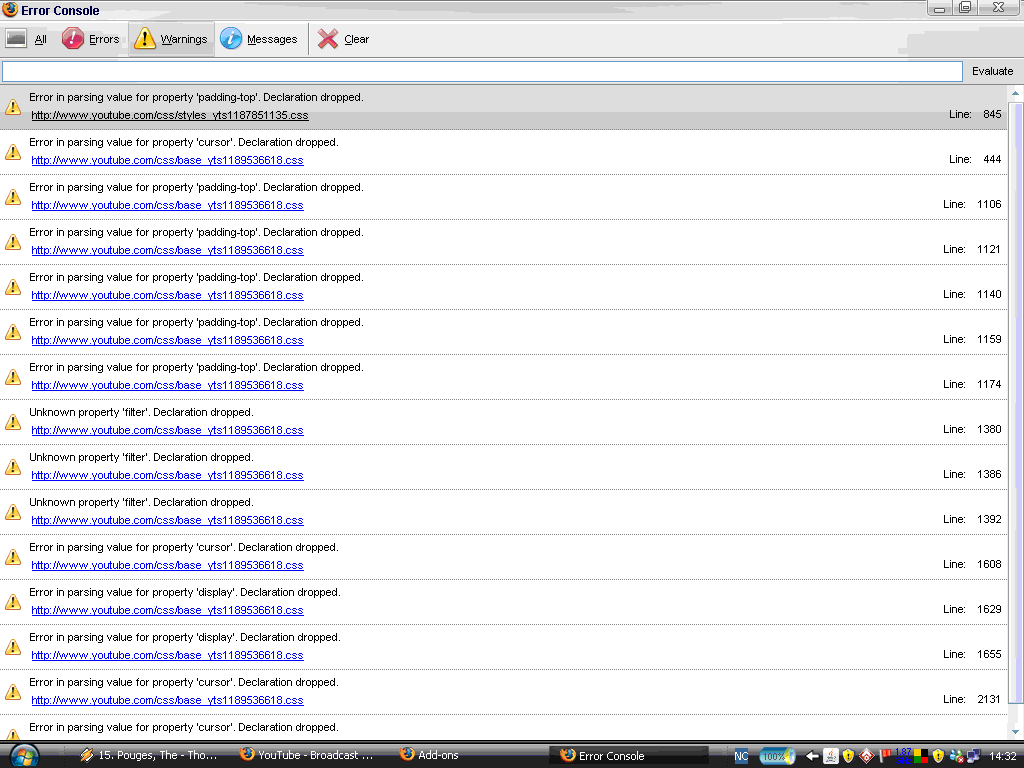This screenshot has width=1024, height=768.
Task: Open base css link for Line 1106
Action: 167,205
